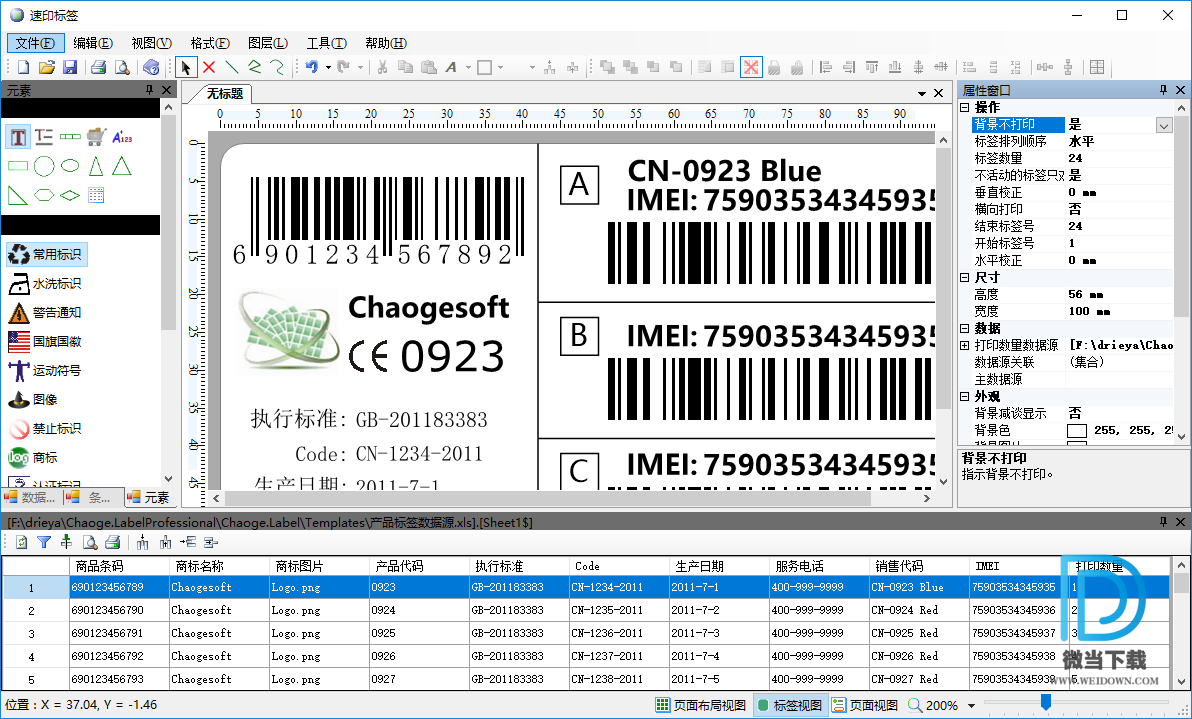Pick the ellipse shape element

(70, 166)
